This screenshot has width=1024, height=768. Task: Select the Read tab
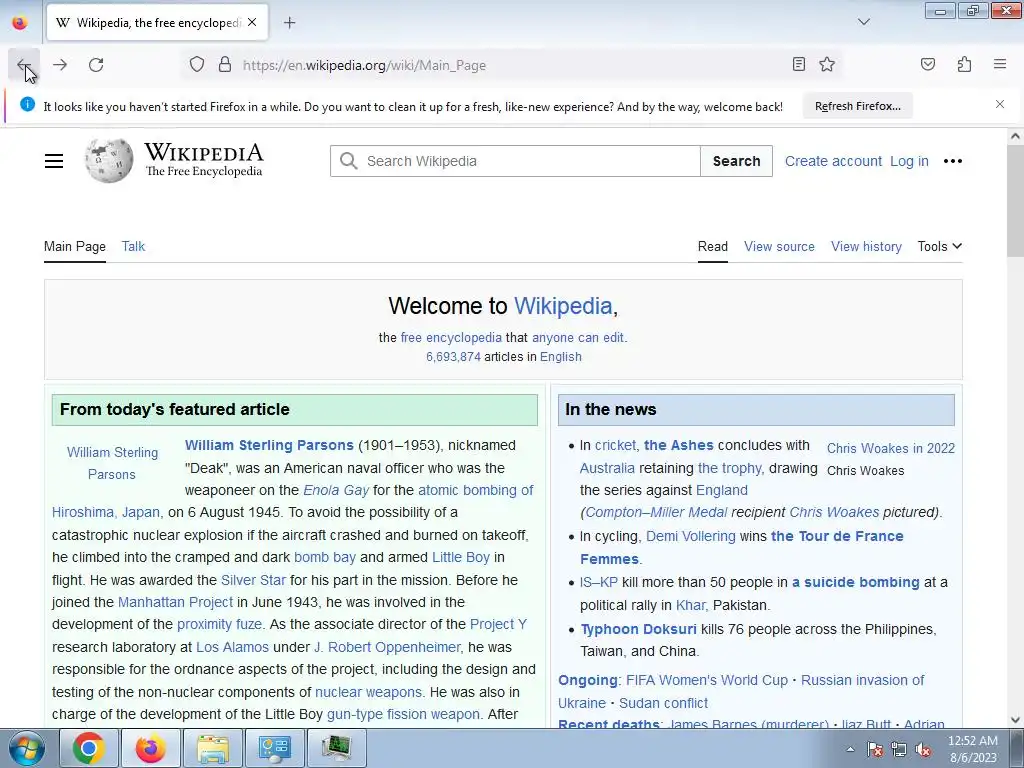point(712,246)
